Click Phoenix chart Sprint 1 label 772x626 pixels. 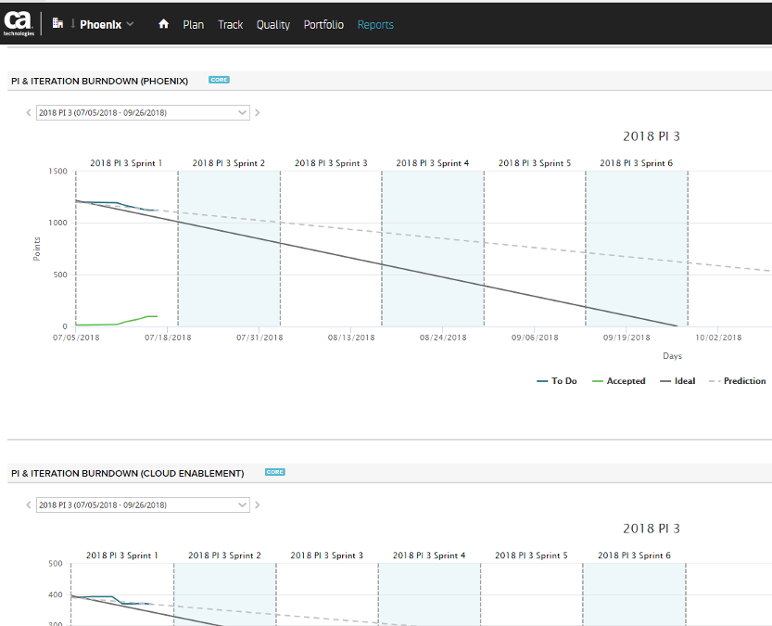[126, 163]
